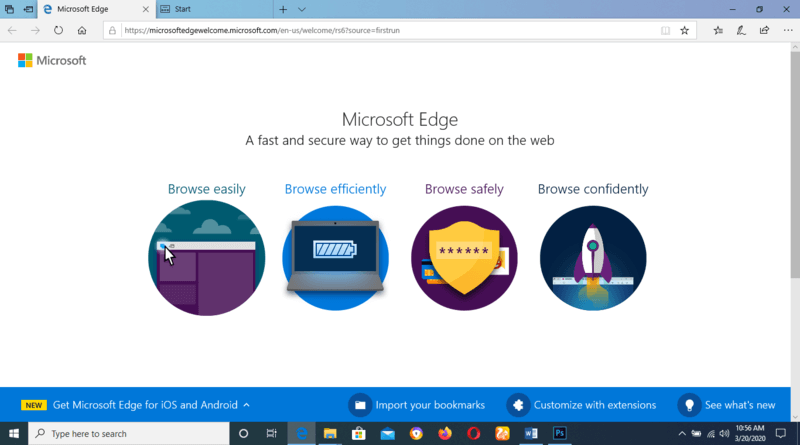Image resolution: width=800 pixels, height=445 pixels.
Task: Click the Refresh page icon
Action: pyautogui.click(x=58, y=30)
